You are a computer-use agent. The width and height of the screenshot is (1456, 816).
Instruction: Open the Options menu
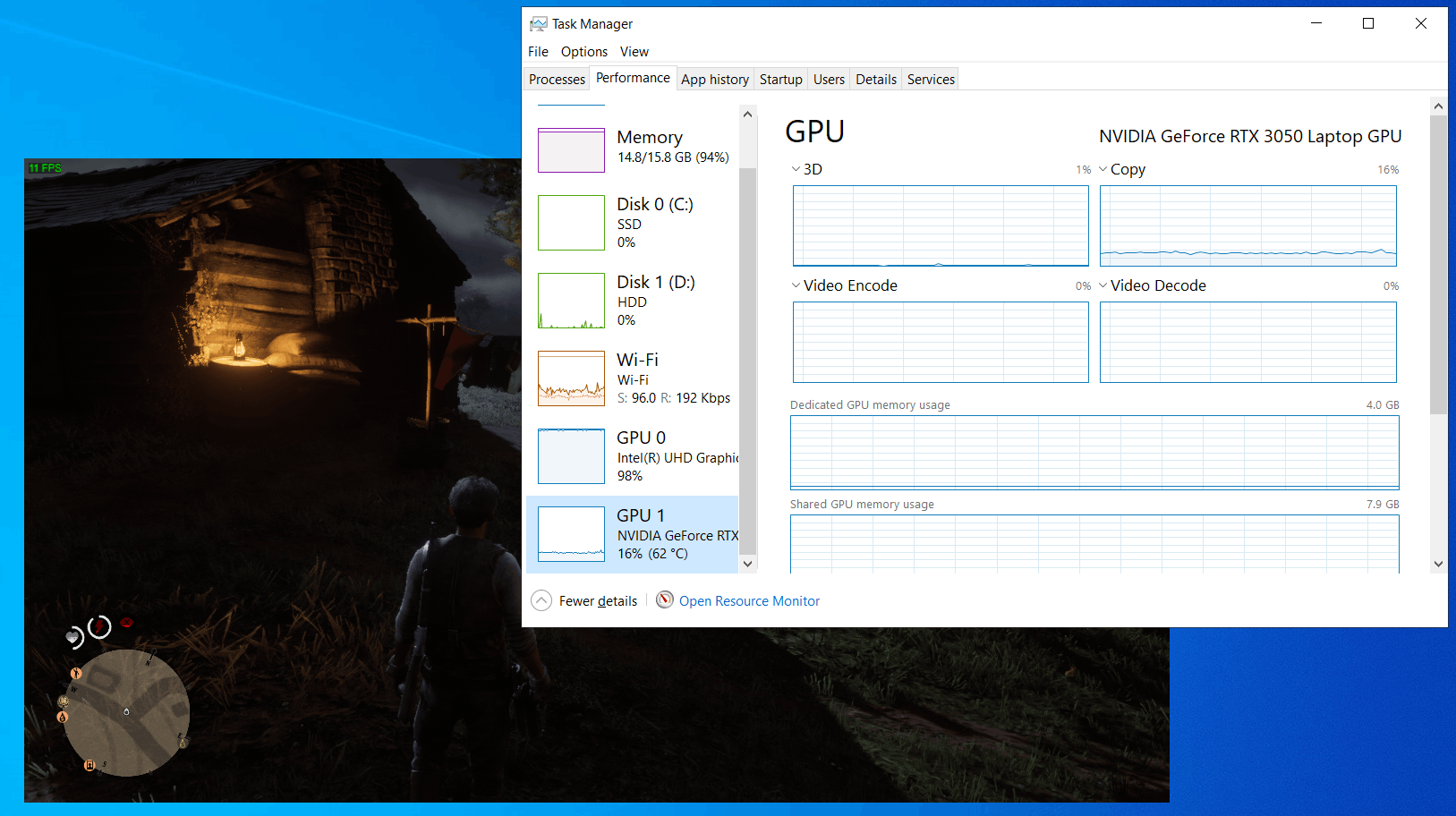[584, 52]
